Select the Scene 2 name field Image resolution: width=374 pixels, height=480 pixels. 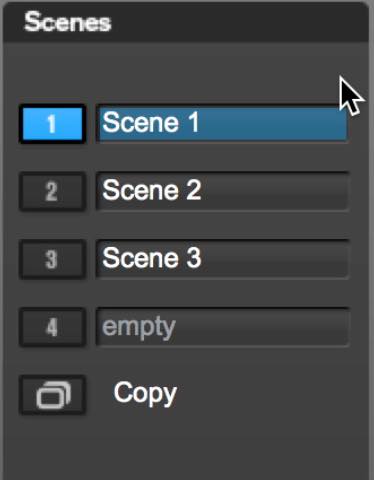pos(223,191)
